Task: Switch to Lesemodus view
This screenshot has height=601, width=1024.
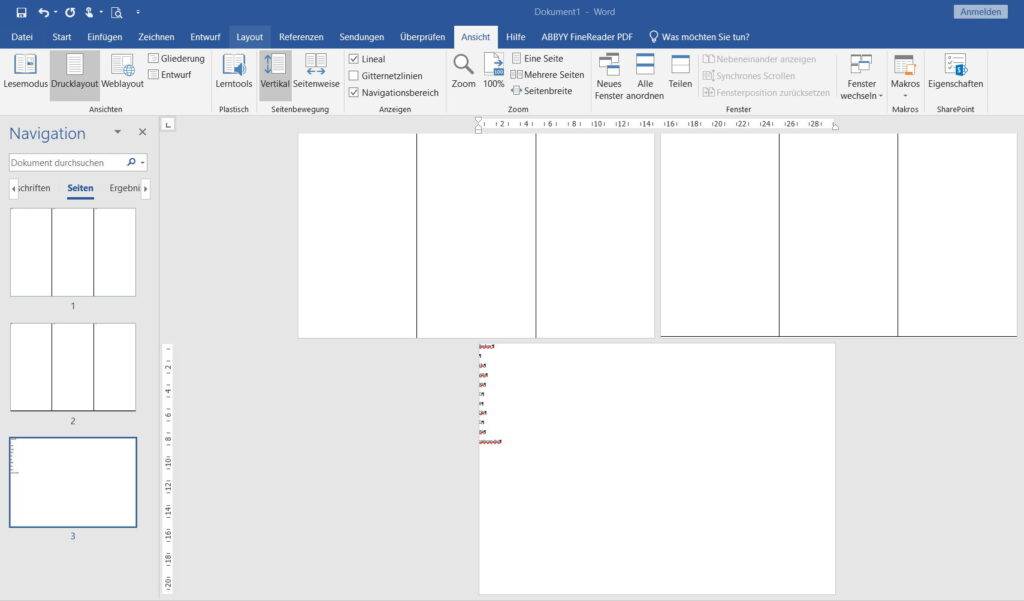Action: (x=25, y=71)
